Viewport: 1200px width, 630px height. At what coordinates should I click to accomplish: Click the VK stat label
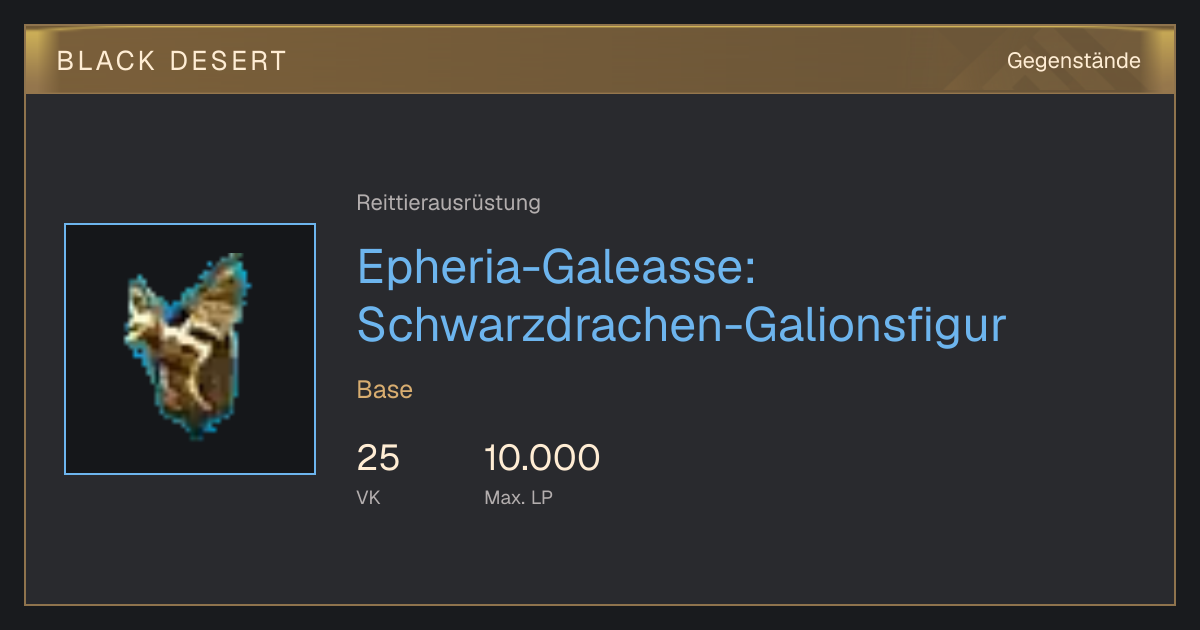368,497
